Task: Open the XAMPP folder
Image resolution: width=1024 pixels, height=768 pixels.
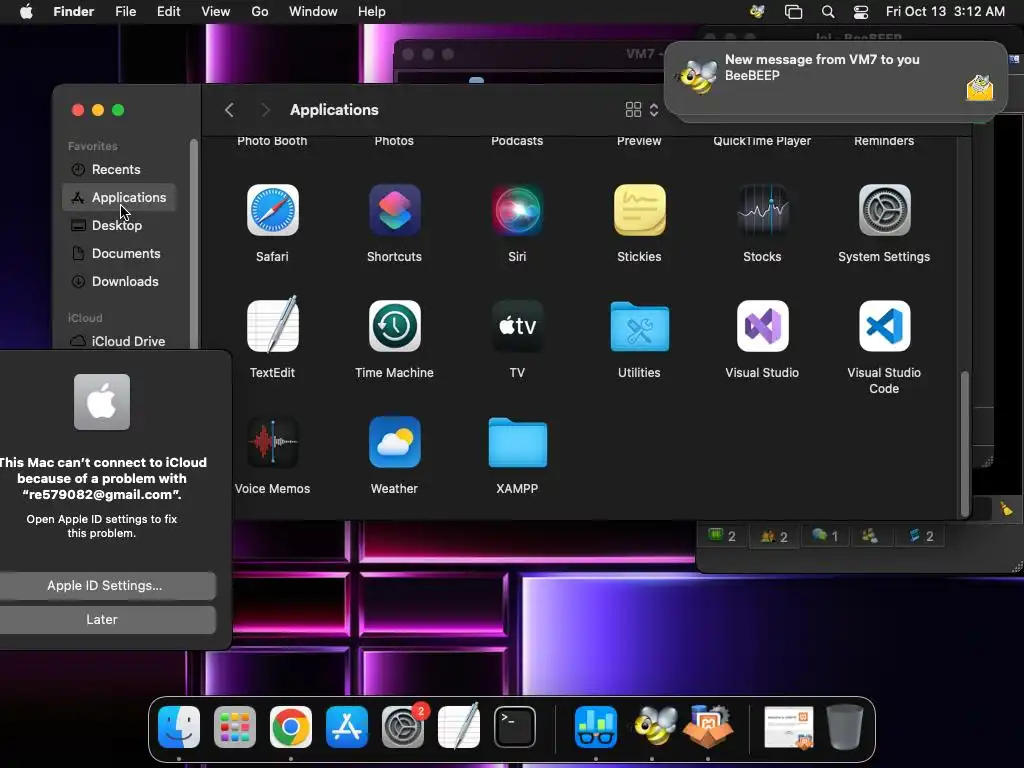Action: [517, 442]
